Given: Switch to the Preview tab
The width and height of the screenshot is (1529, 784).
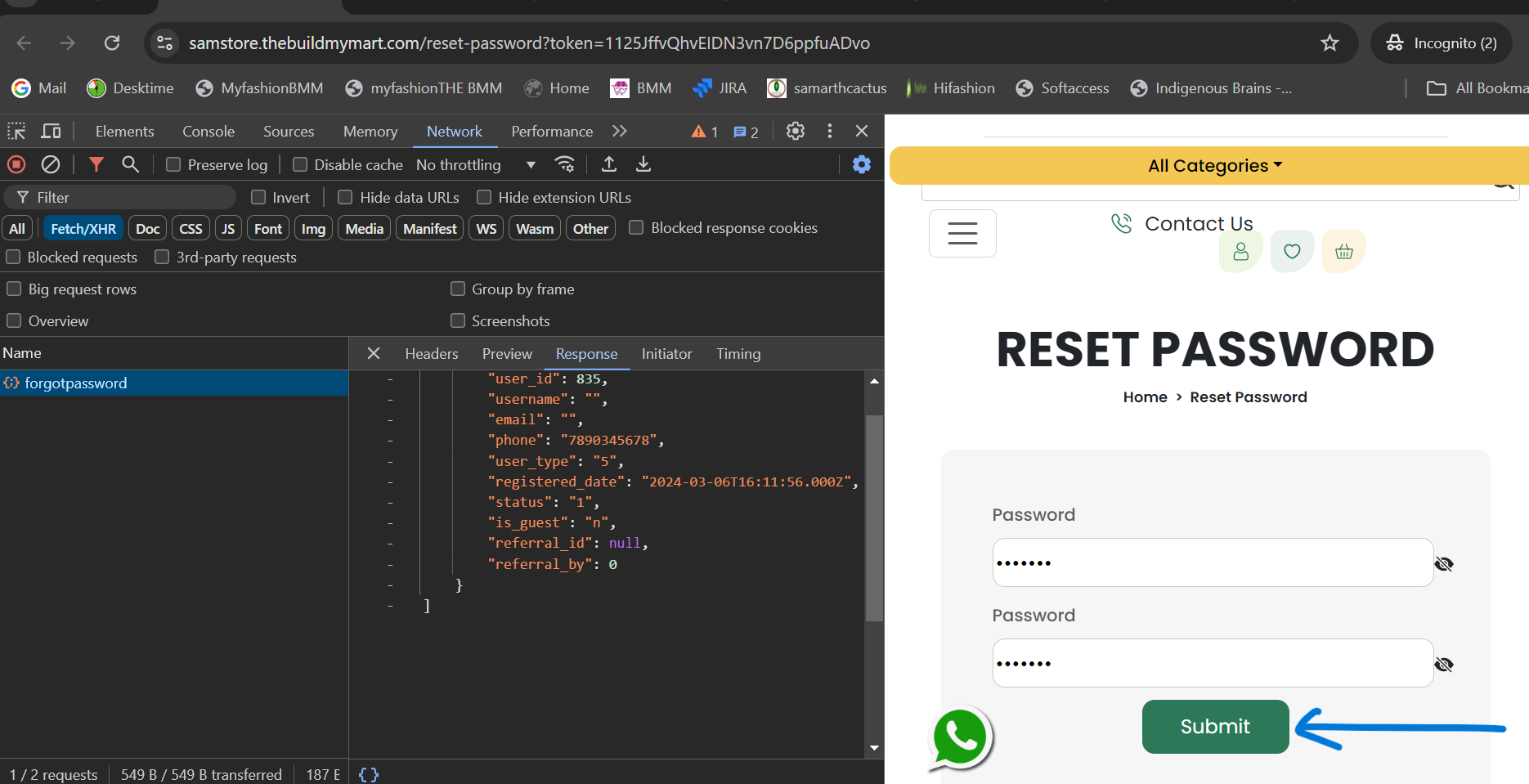Looking at the screenshot, I should pyautogui.click(x=507, y=354).
